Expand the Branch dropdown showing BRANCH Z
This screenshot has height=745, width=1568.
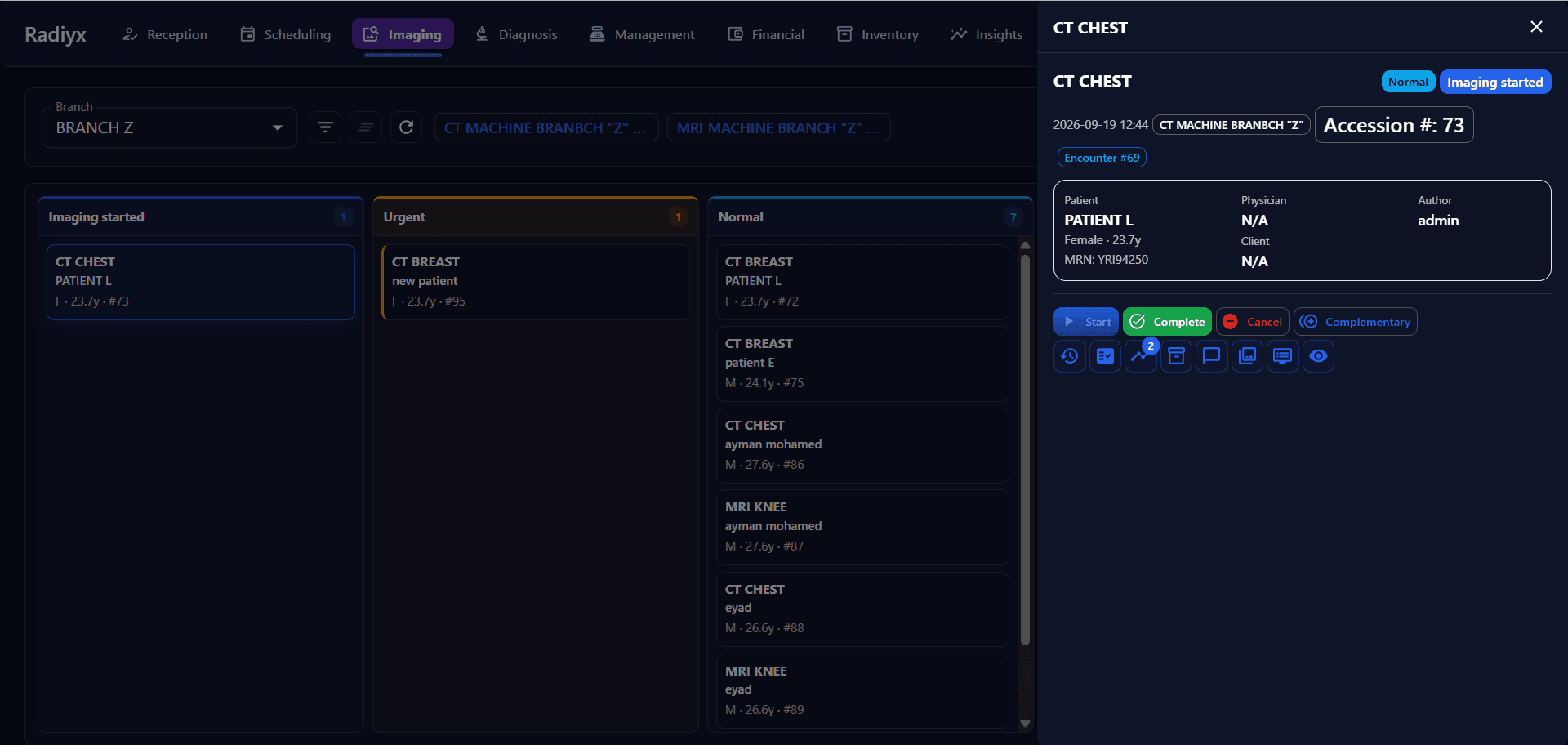(x=169, y=127)
